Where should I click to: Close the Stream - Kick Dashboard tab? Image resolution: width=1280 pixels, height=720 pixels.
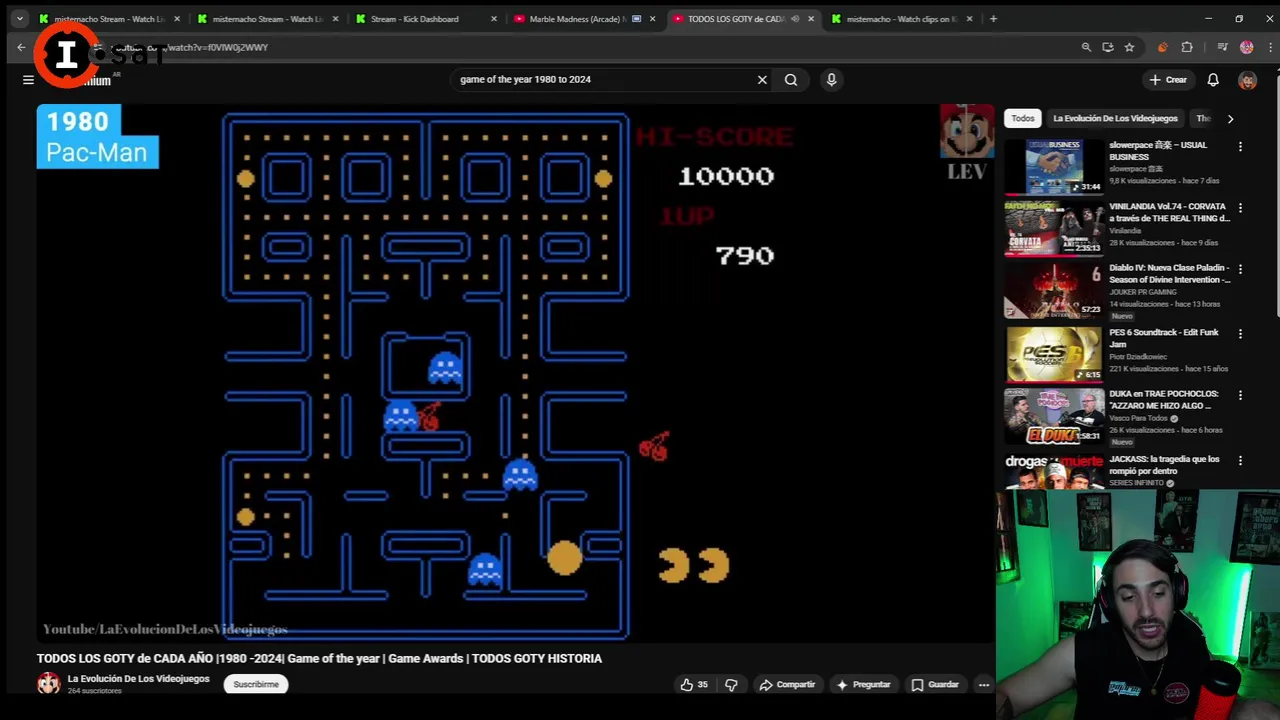(493, 19)
